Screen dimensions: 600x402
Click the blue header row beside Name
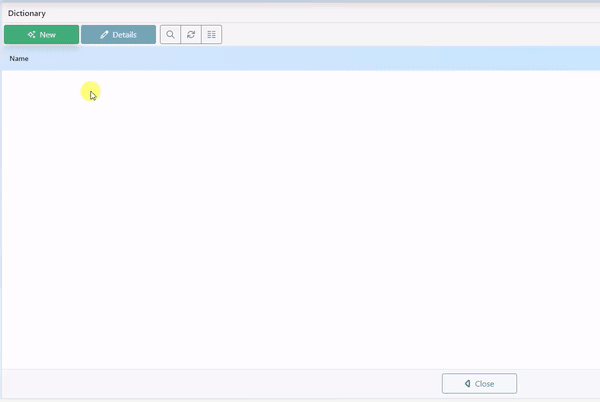pyautogui.click(x=300, y=59)
